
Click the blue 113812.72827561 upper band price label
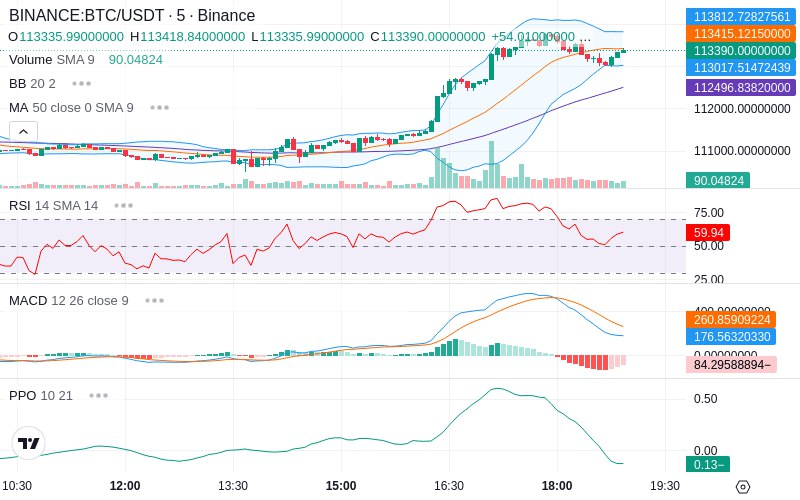click(741, 17)
